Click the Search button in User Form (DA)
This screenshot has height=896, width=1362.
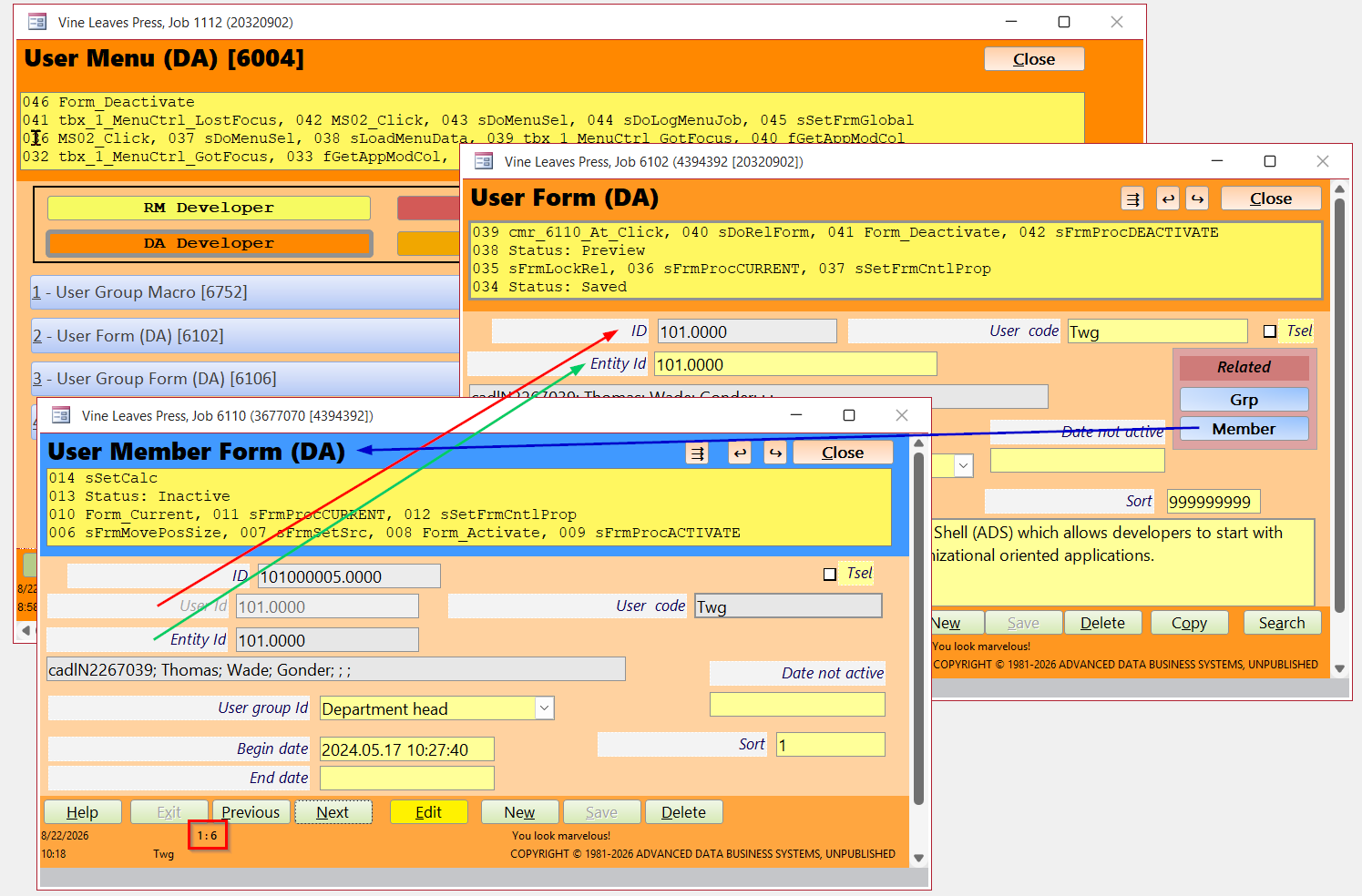[1282, 623]
